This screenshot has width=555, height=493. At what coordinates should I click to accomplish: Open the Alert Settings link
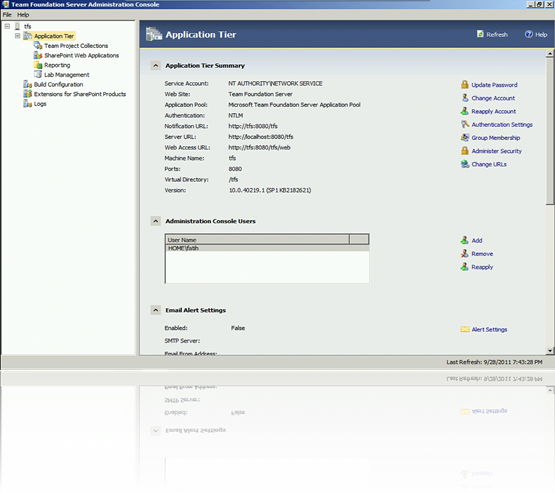tap(489, 329)
